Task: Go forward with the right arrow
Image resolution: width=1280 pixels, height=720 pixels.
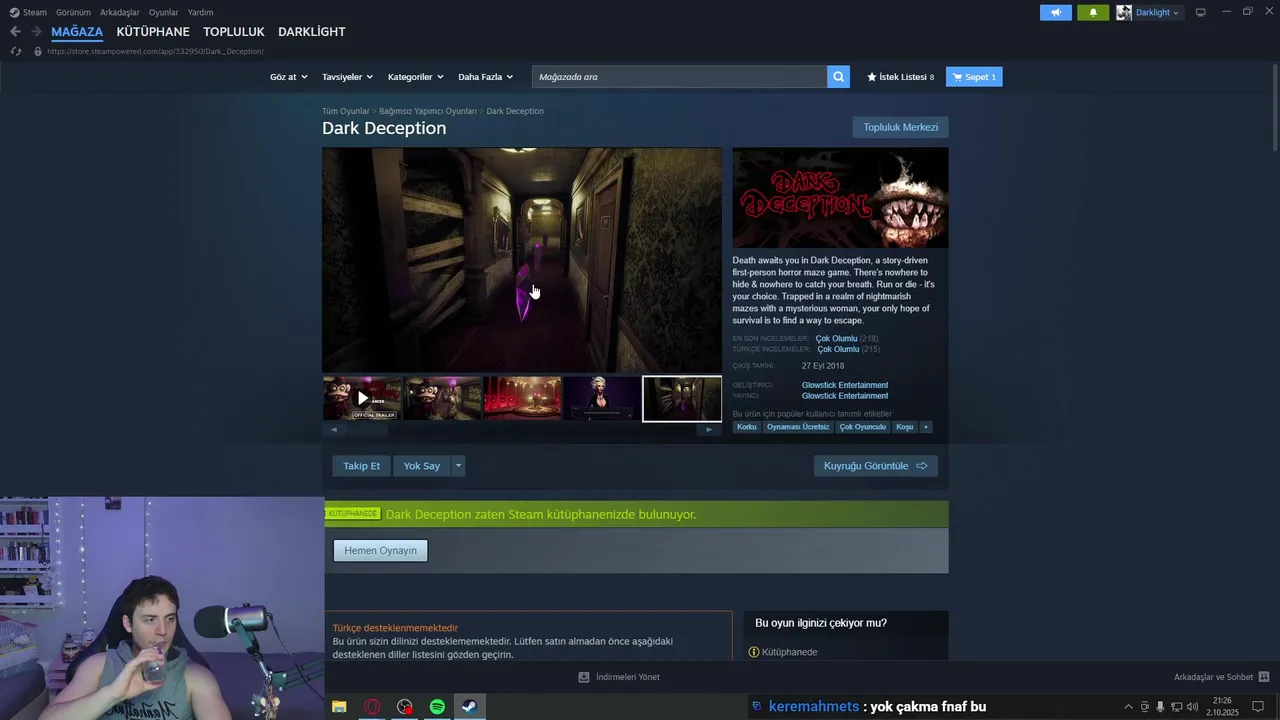Action: (x=36, y=32)
